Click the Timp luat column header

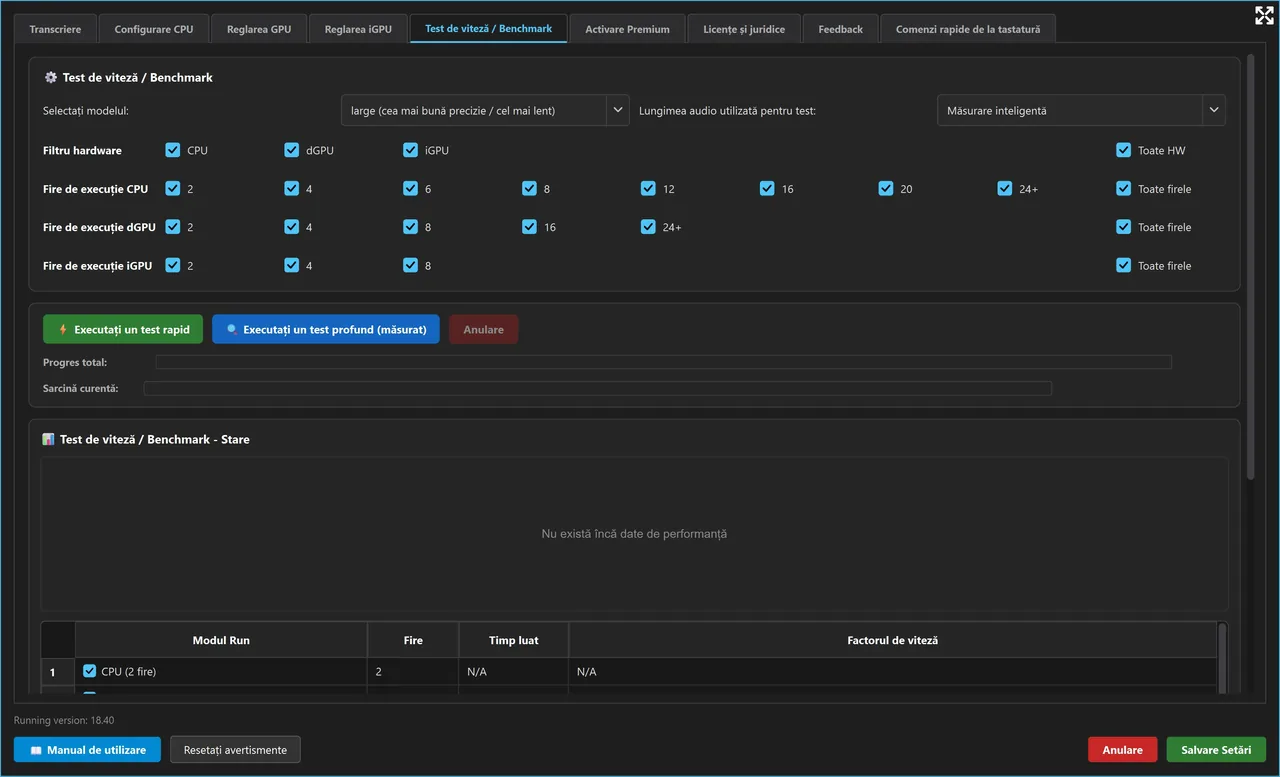514,640
